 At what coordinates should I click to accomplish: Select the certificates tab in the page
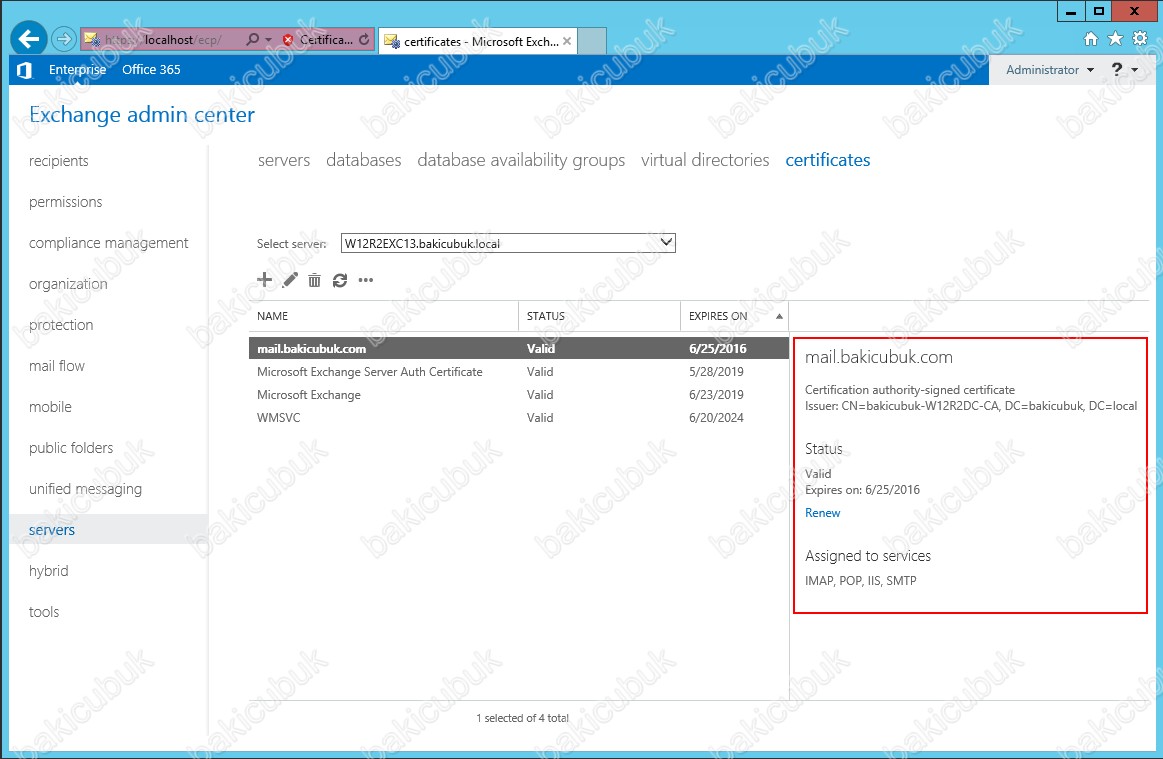[x=828, y=160]
